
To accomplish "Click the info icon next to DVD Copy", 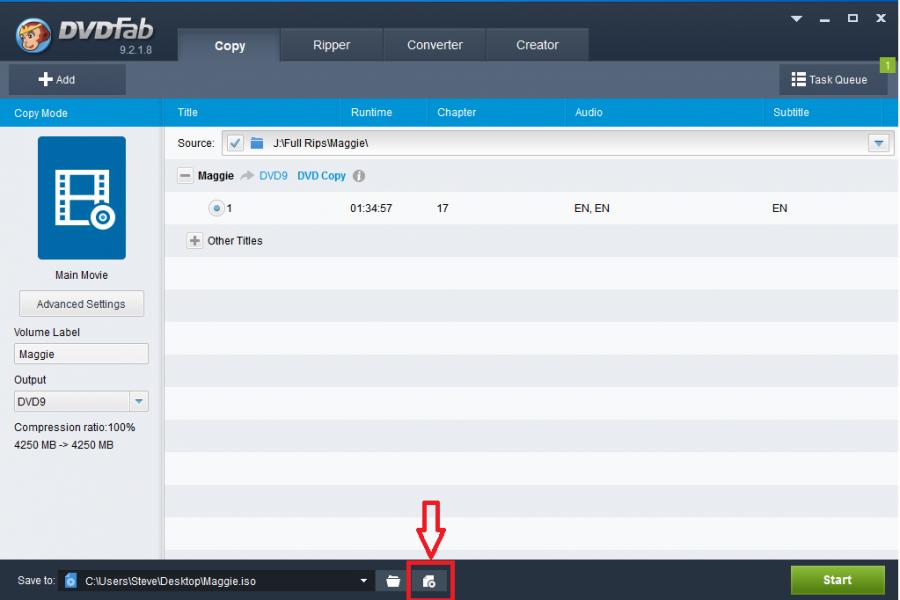I will [x=359, y=176].
